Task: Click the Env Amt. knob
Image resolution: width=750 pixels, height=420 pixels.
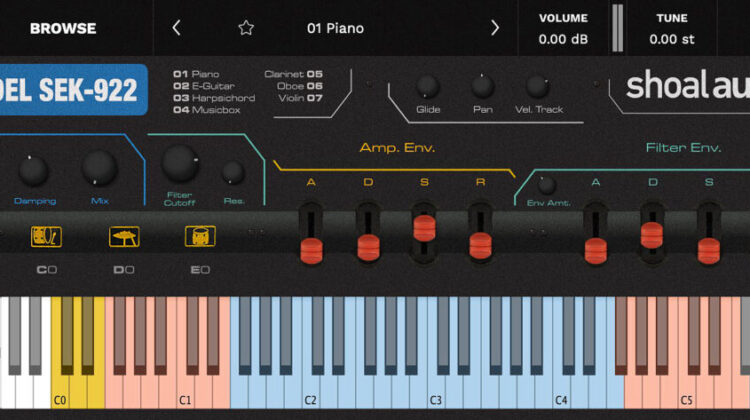Action: pos(546,186)
